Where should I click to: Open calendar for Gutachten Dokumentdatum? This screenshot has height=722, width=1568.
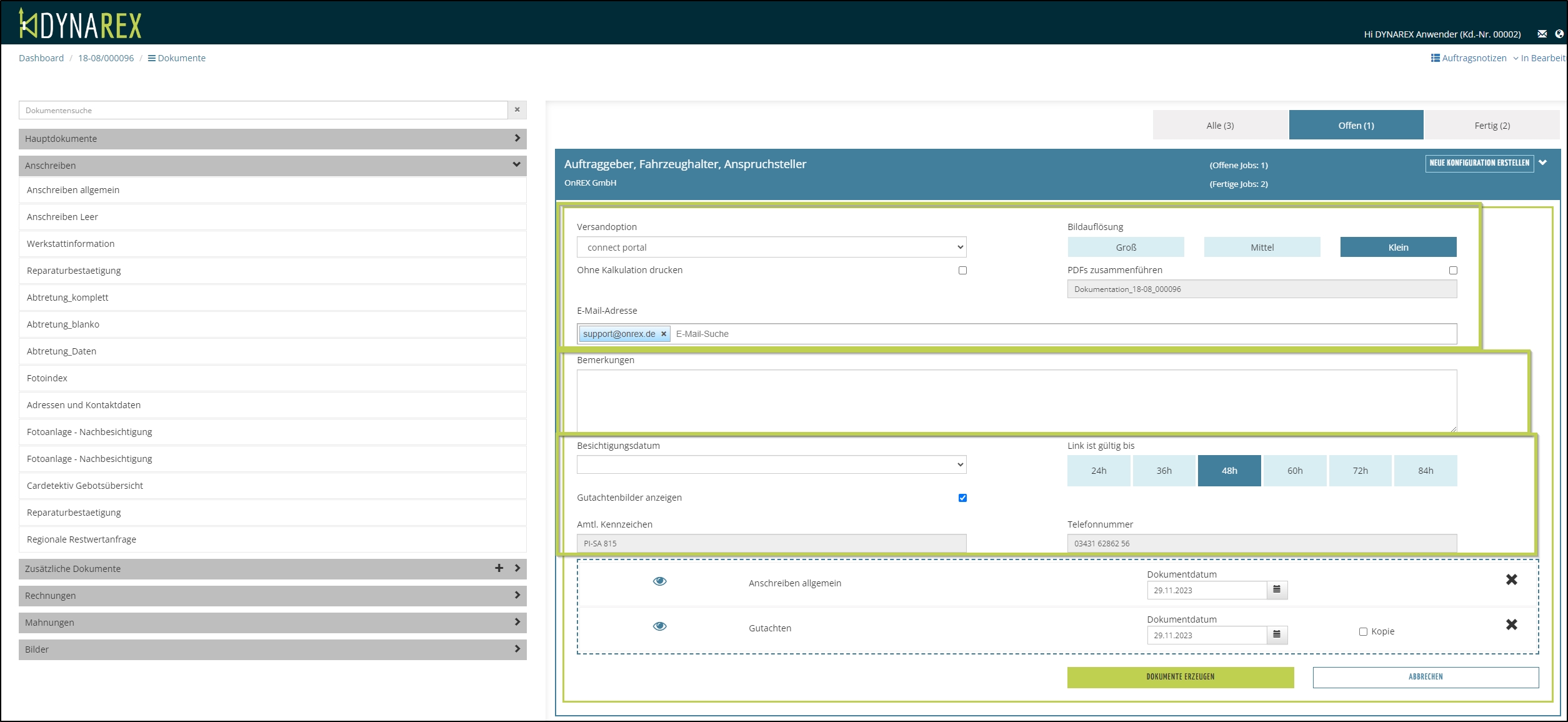point(1277,634)
